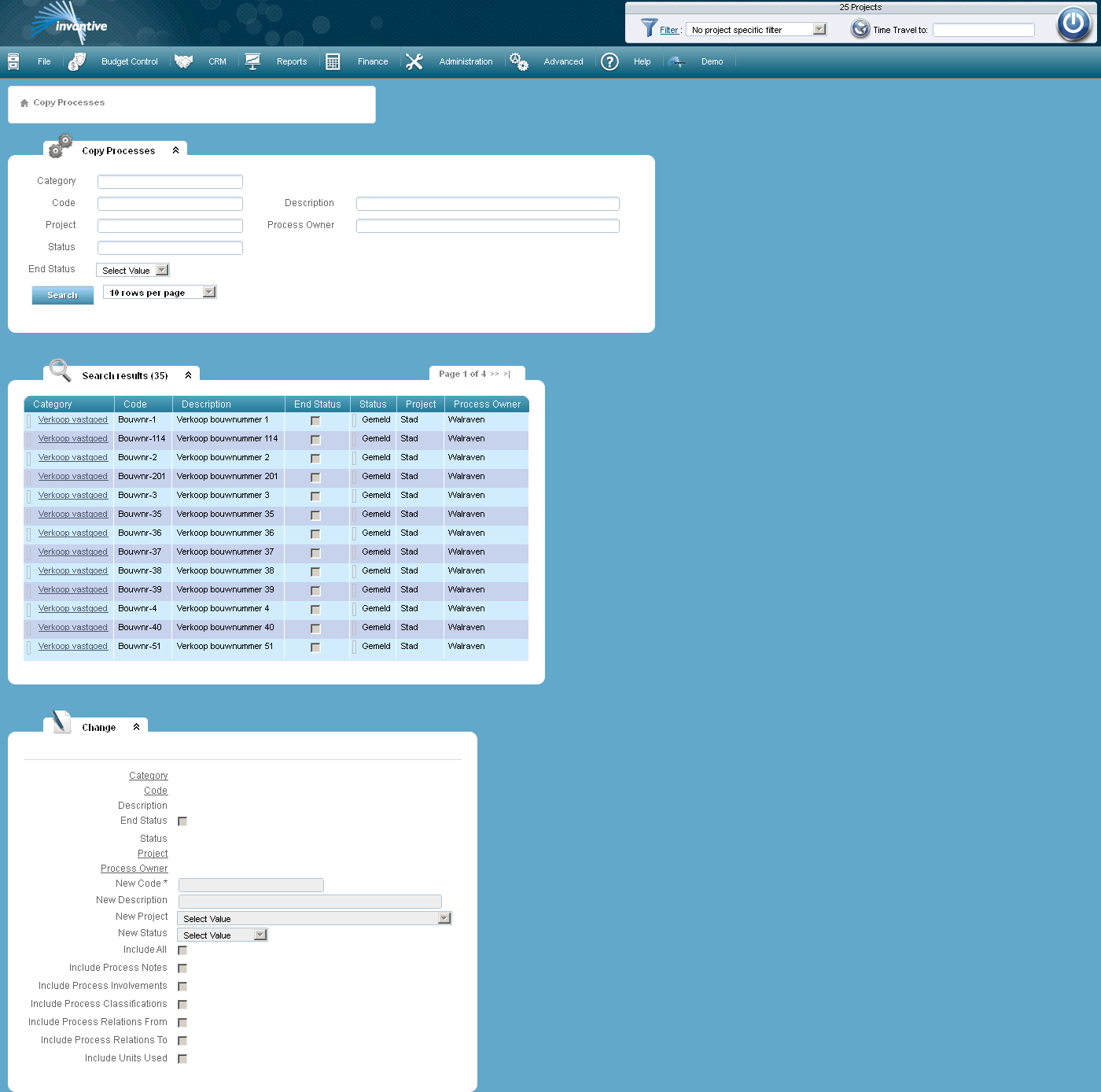This screenshot has width=1101, height=1092.
Task: Click the Advanced gears icon
Action: pos(518,61)
